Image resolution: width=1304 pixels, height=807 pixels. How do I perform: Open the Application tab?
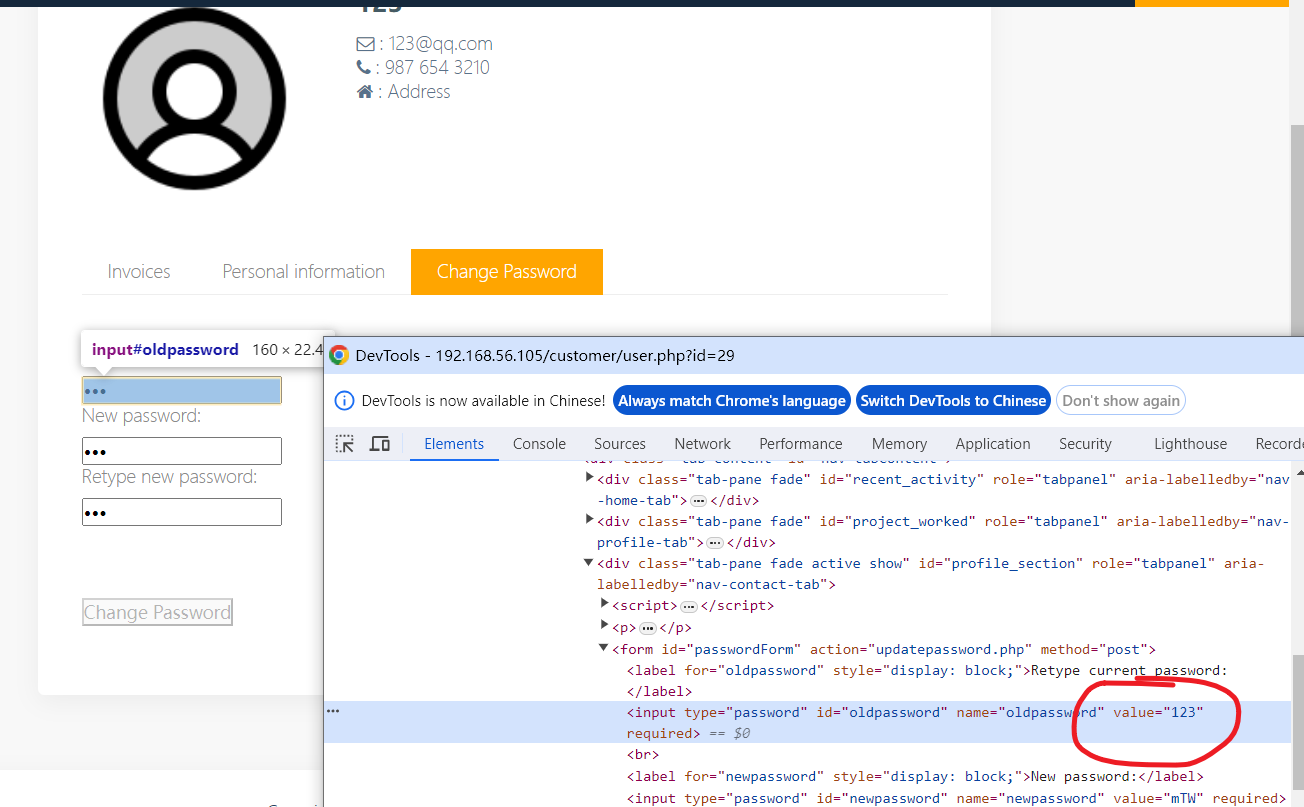993,444
